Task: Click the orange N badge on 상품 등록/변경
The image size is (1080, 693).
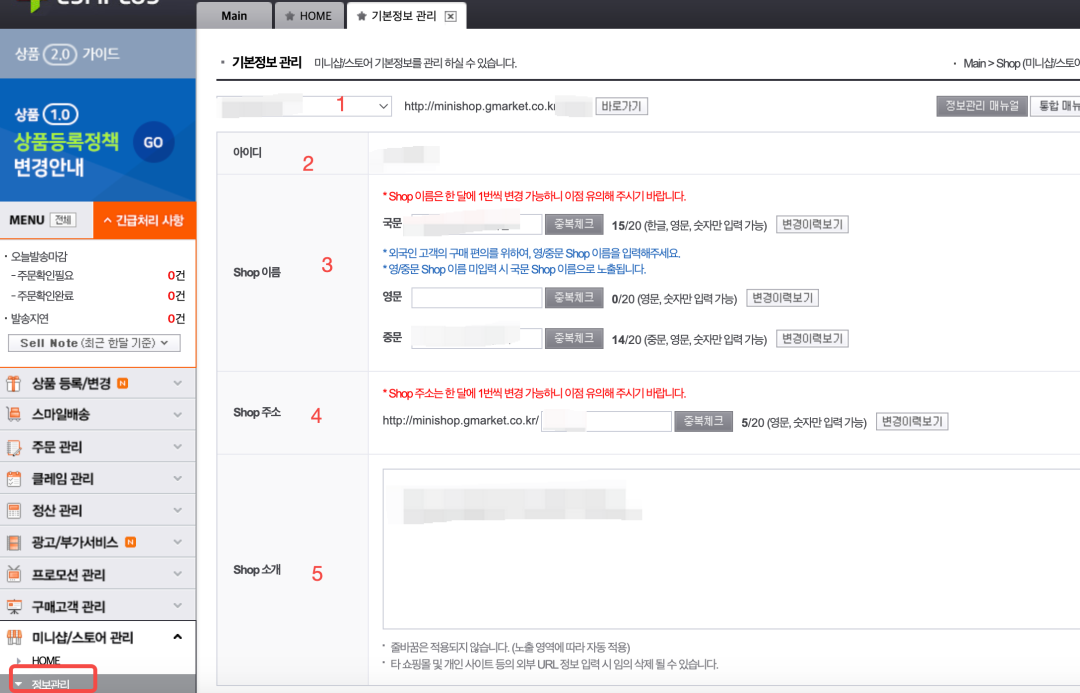Action: pyautogui.click(x=123, y=383)
